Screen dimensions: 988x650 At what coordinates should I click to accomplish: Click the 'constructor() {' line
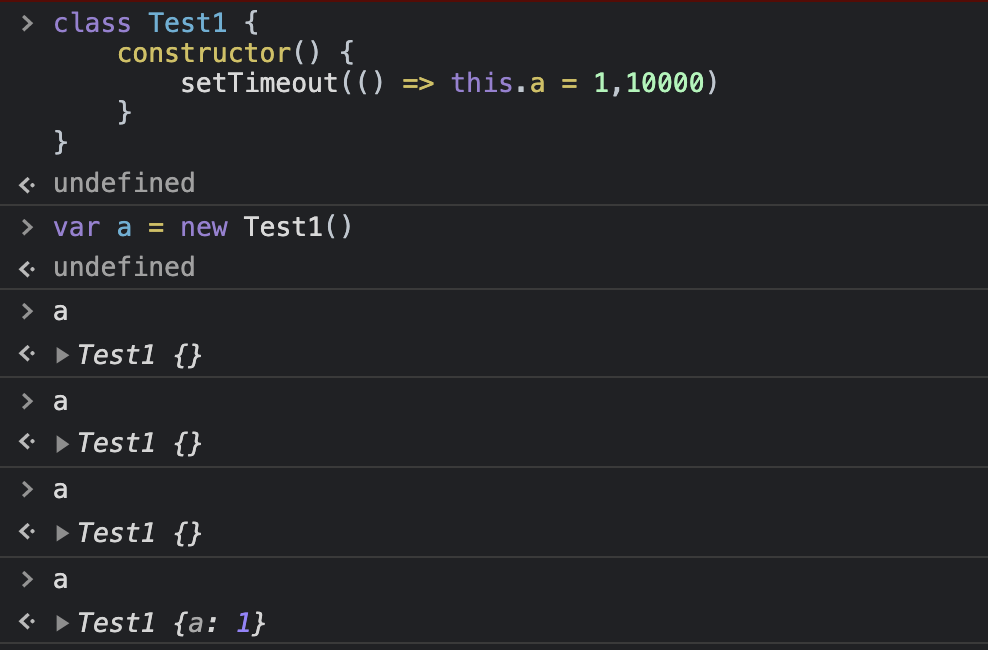[236, 53]
